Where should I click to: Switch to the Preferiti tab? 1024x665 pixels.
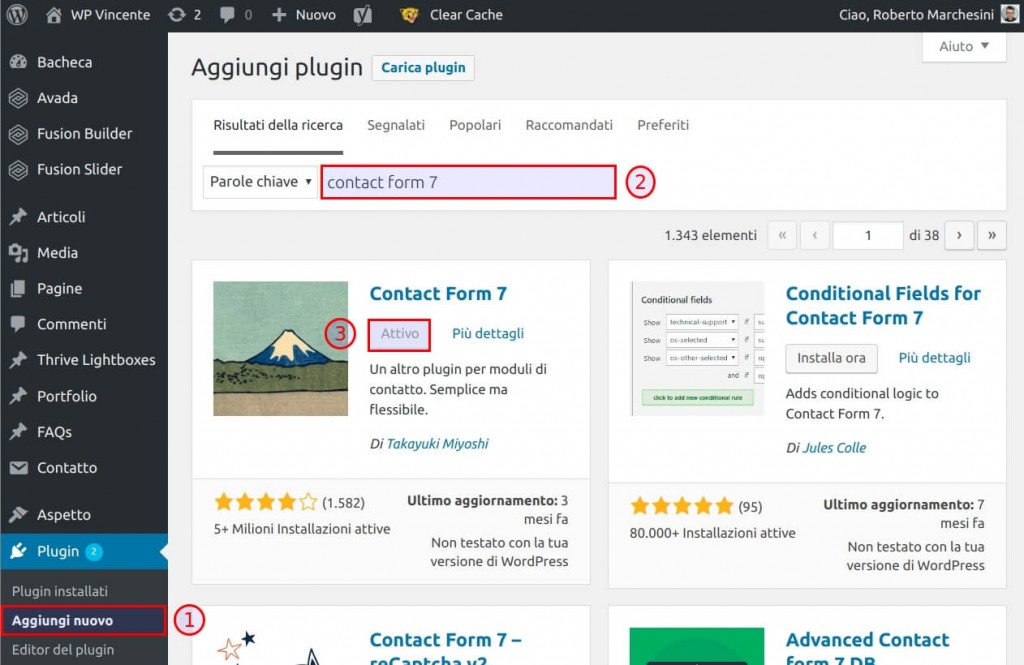(663, 125)
